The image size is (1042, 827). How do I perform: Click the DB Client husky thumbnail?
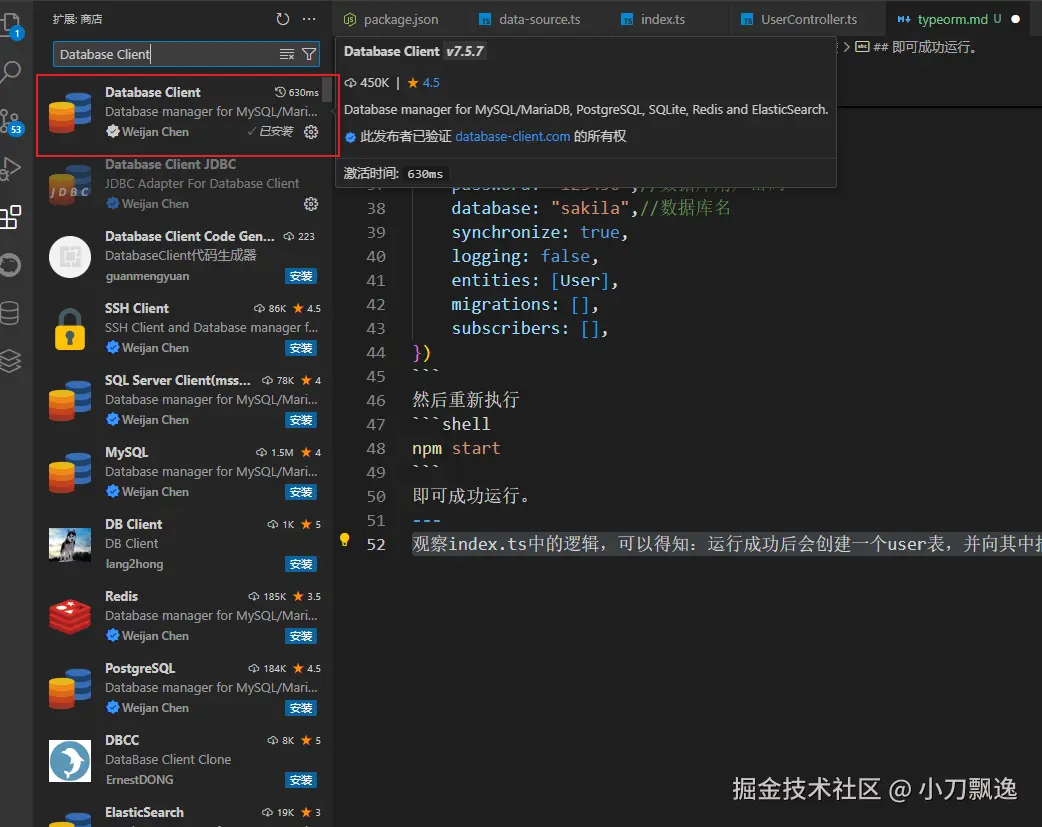point(70,544)
